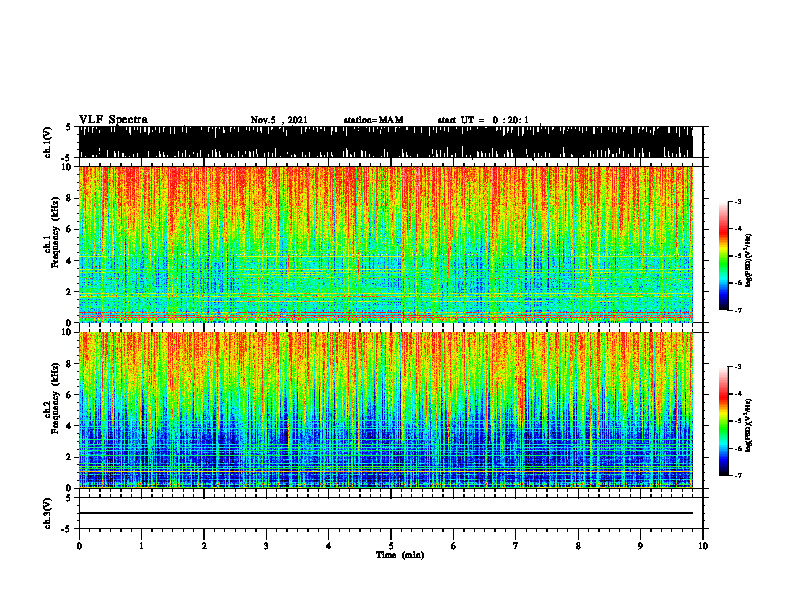This screenshot has height=612, width=792.
Task: Click the ch.1 "Frequency (kHz)" axis label
Action: 55,233
